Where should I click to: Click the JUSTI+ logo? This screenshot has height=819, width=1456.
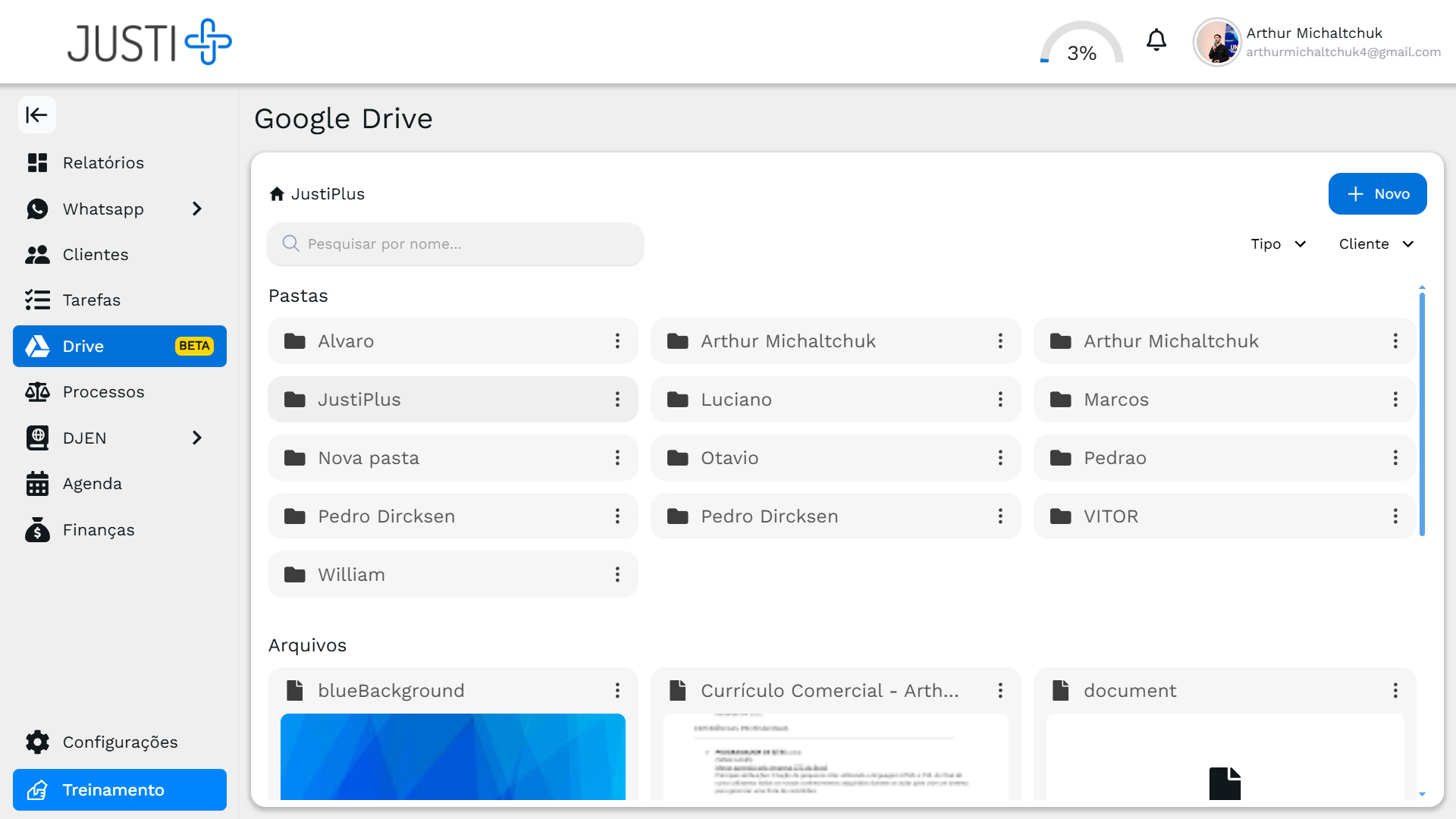149,42
